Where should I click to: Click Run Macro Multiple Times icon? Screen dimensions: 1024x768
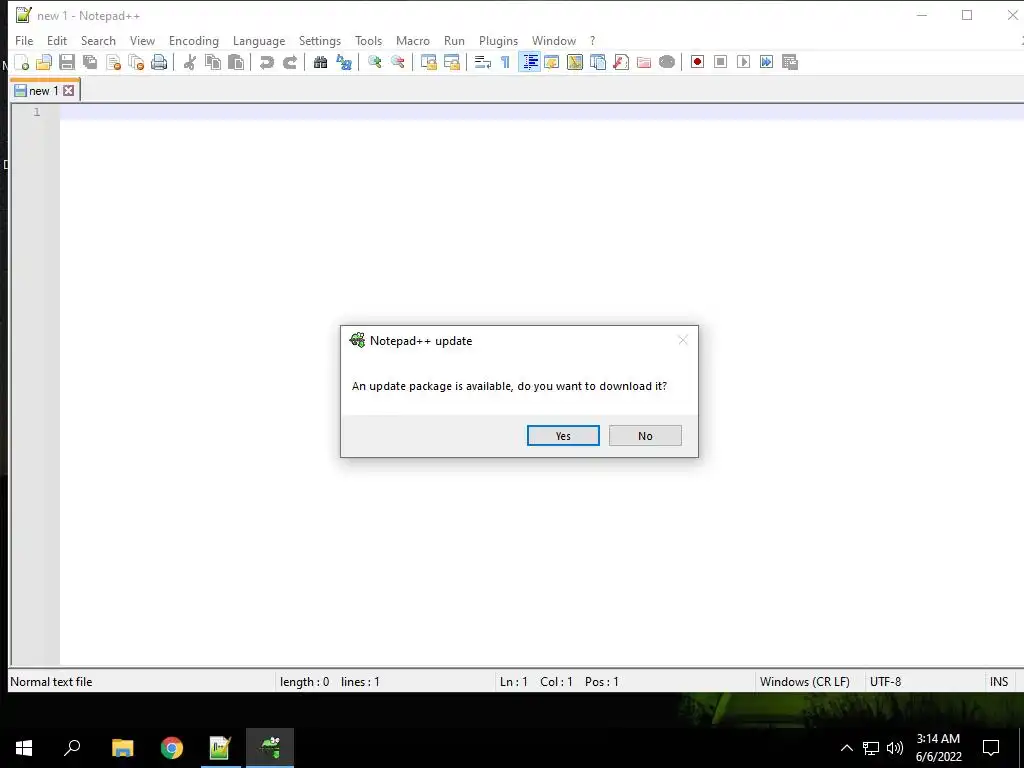pos(766,62)
